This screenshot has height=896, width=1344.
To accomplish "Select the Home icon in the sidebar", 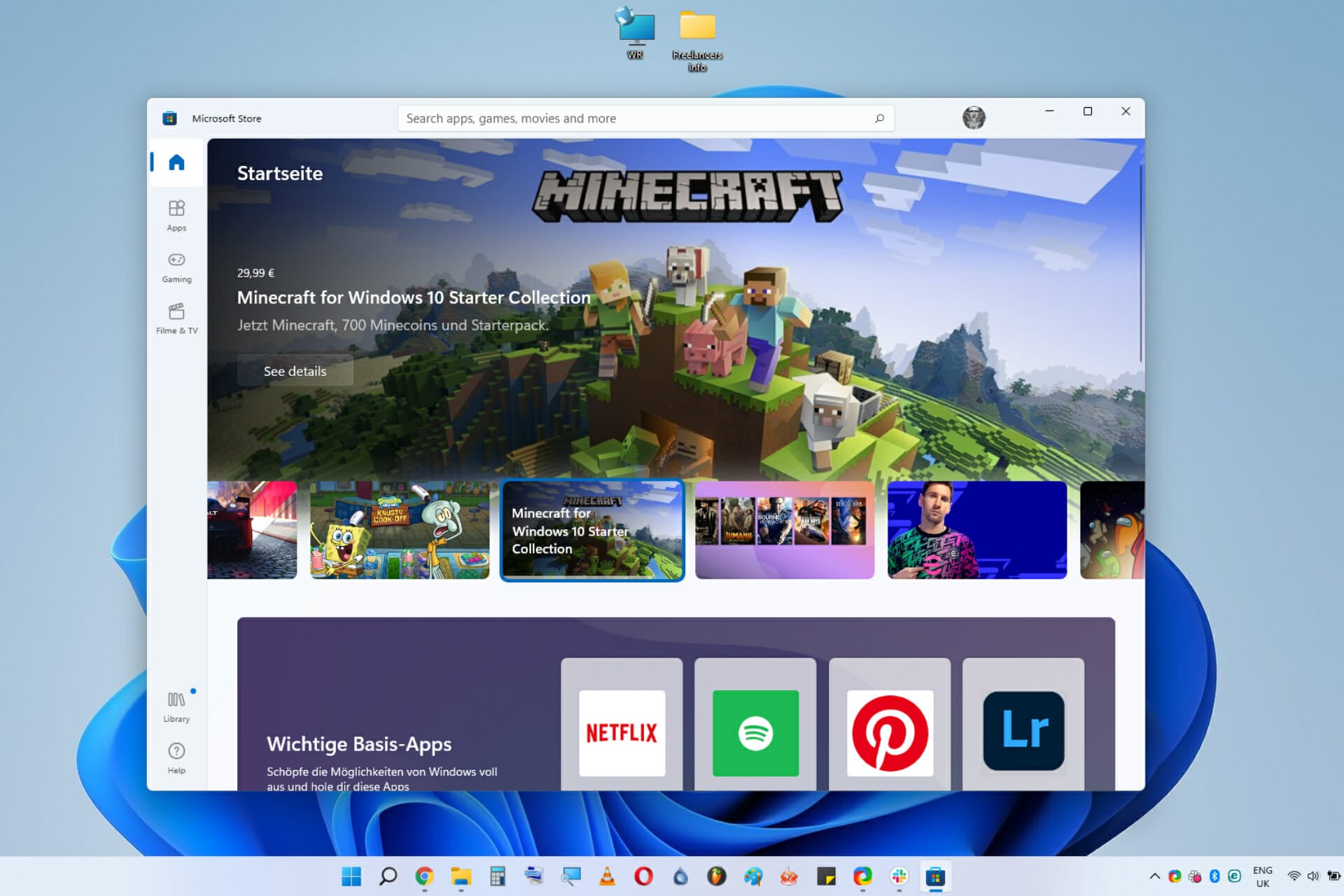I will pos(176,162).
